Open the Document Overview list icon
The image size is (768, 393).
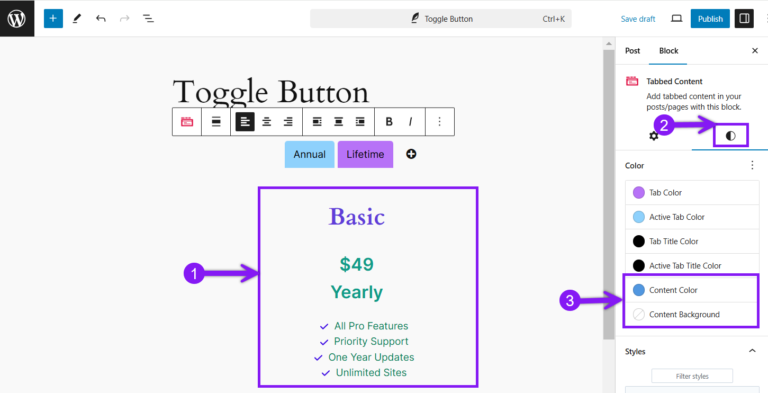pos(148,19)
